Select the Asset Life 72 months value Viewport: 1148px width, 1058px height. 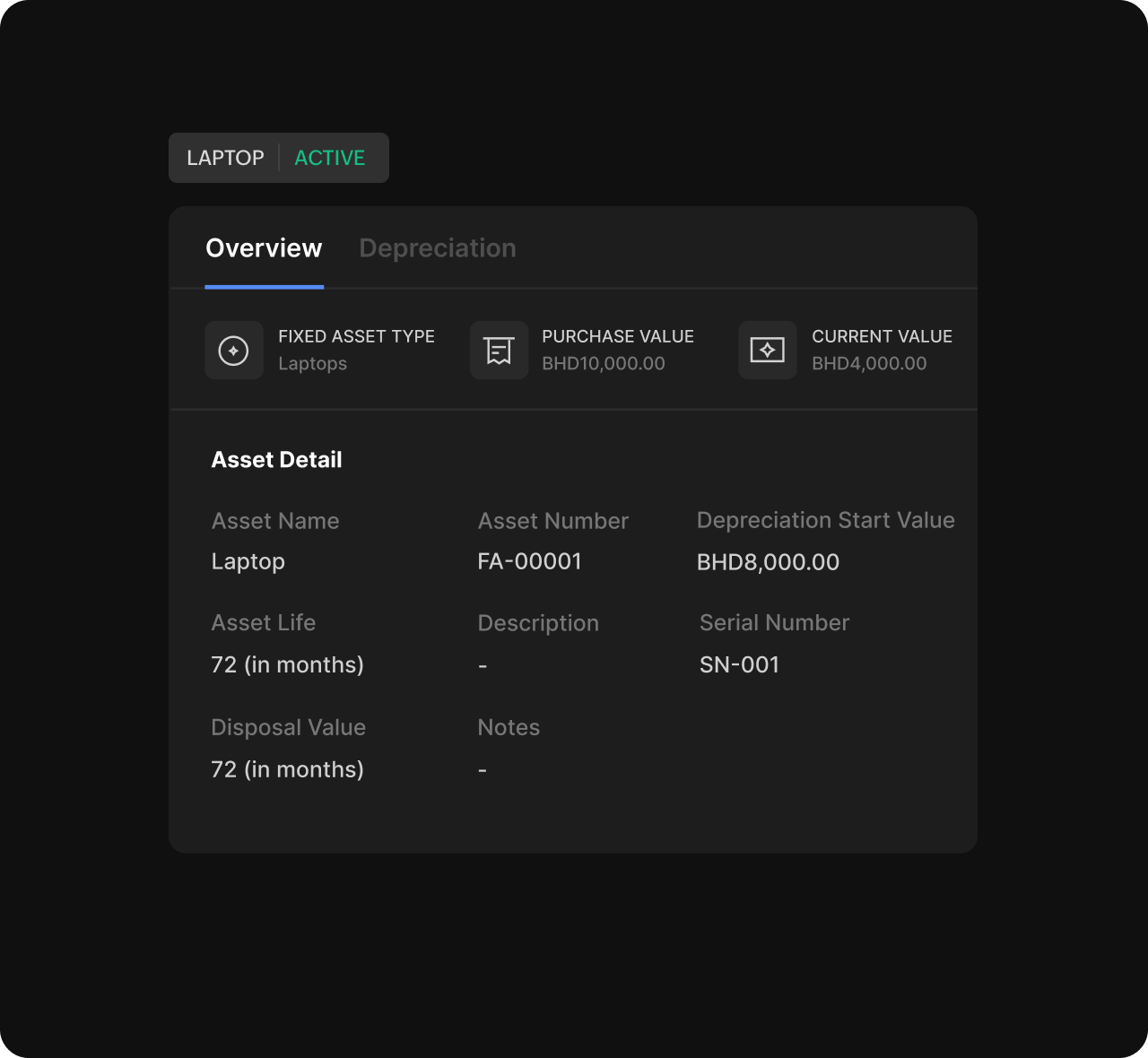287,664
